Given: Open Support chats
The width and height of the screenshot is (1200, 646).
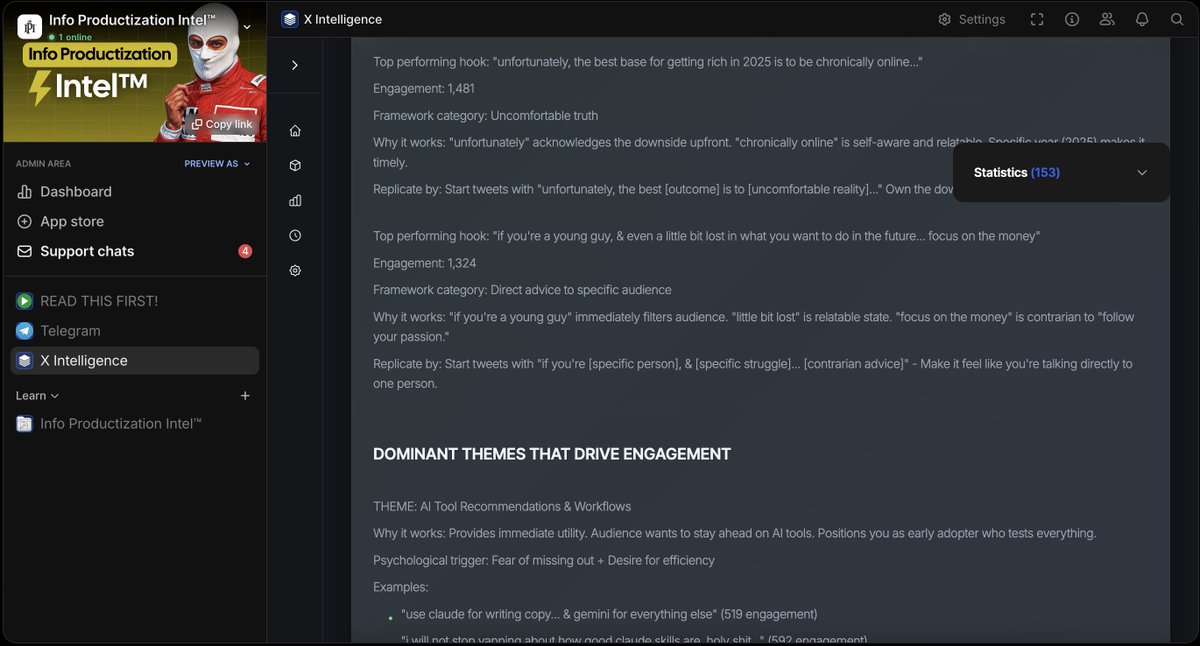Looking at the screenshot, I should point(87,251).
